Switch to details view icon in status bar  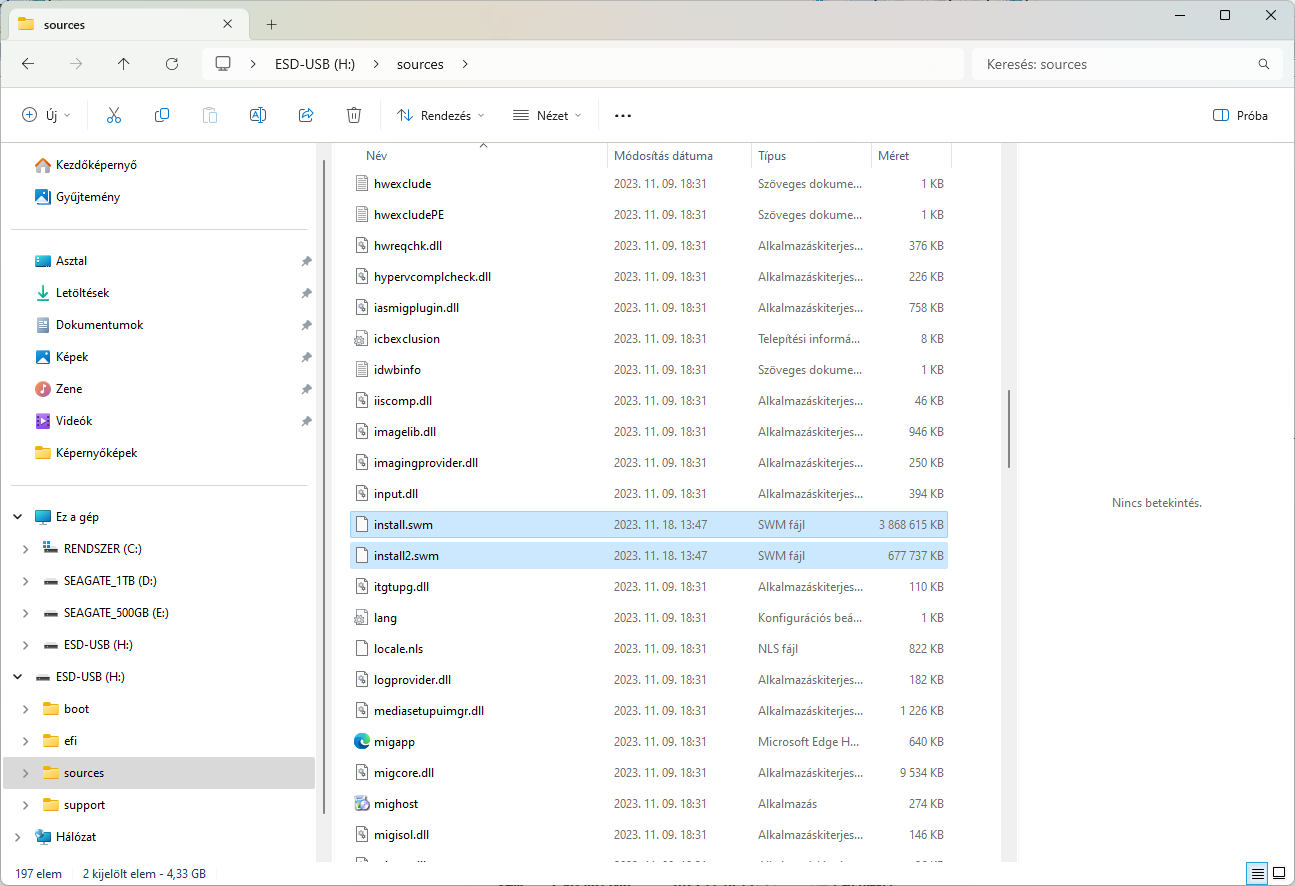coord(1258,873)
